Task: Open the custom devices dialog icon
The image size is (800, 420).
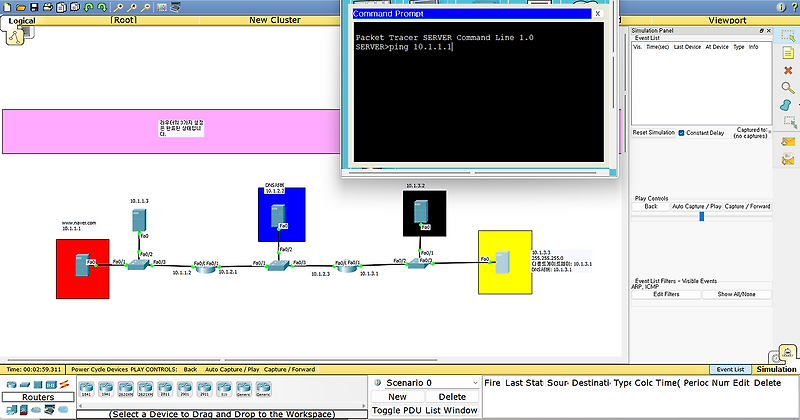Action: (175, 7)
